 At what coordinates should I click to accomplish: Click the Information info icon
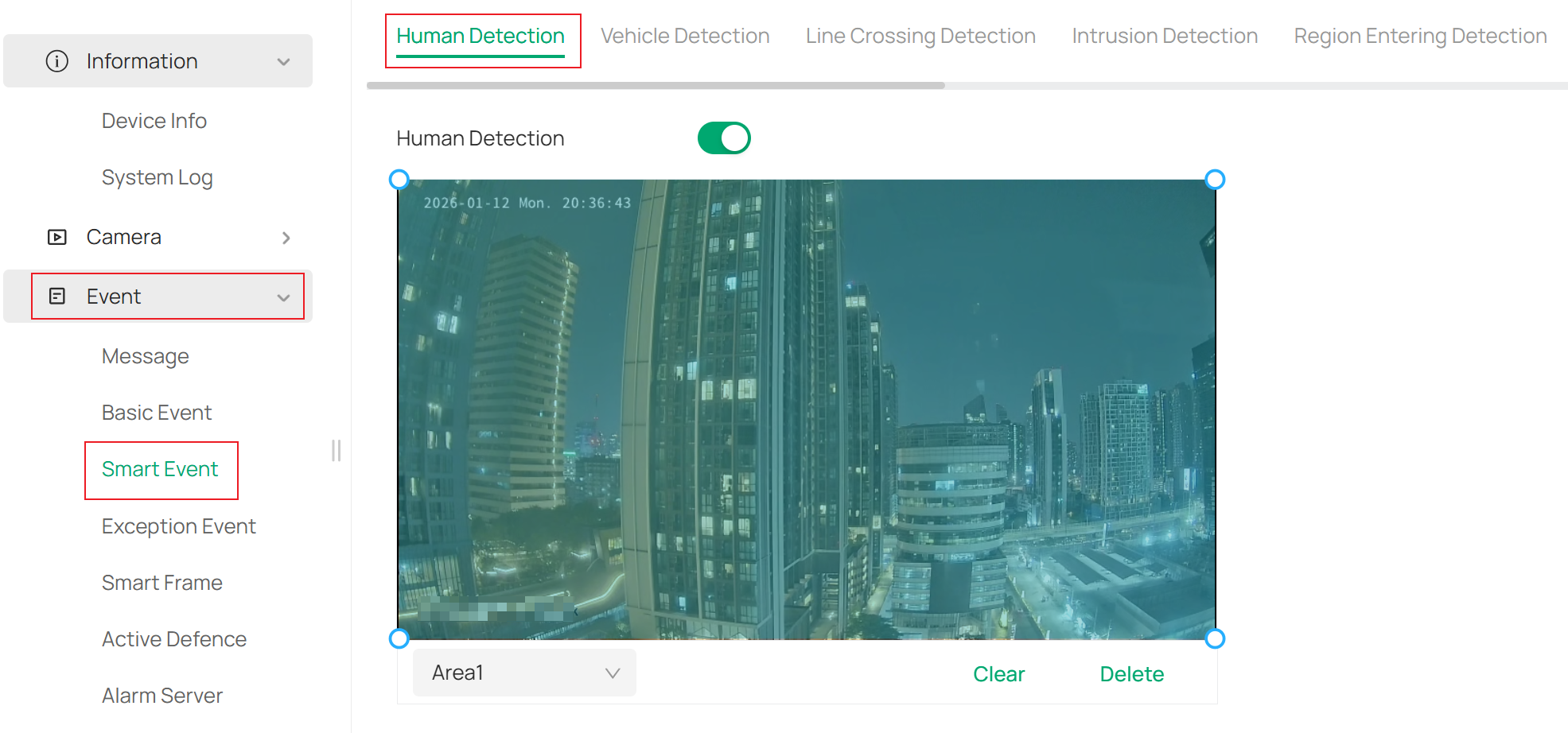(57, 60)
